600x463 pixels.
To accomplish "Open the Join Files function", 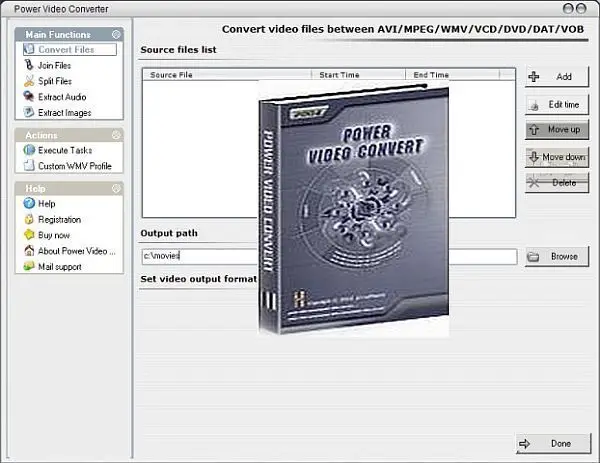I will [x=54, y=65].
